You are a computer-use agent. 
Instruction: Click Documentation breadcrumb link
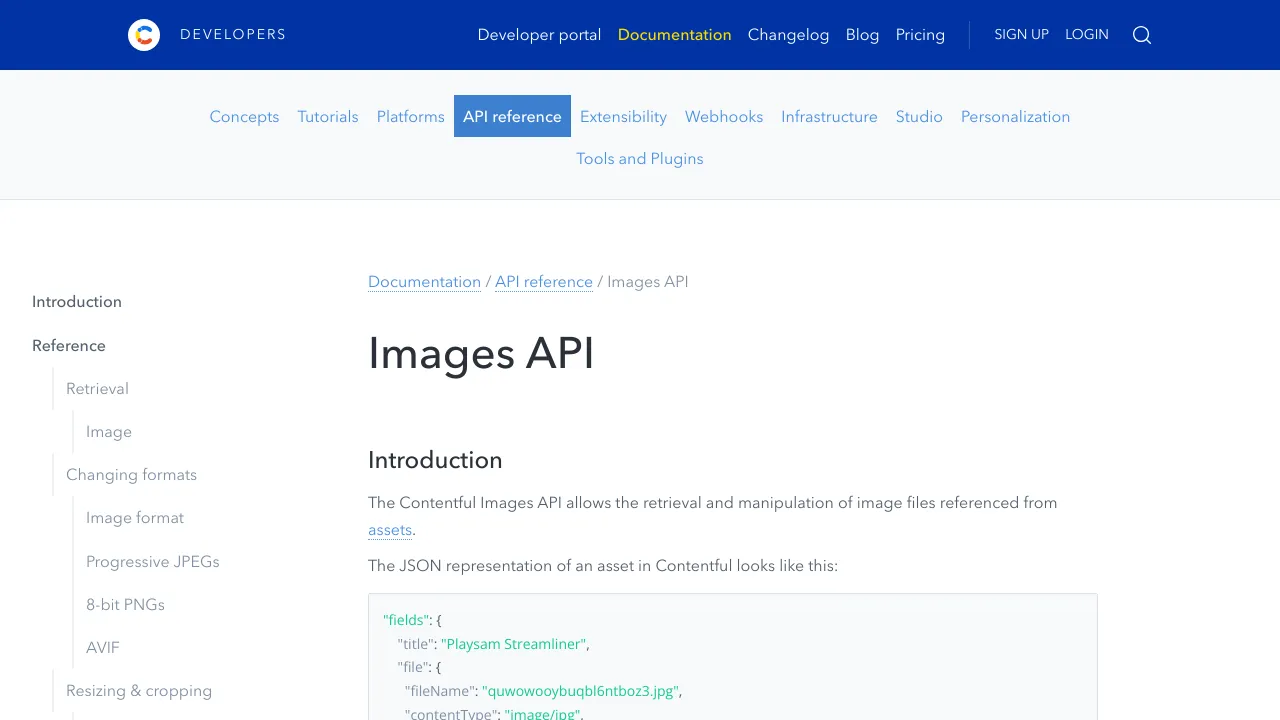pos(425,282)
